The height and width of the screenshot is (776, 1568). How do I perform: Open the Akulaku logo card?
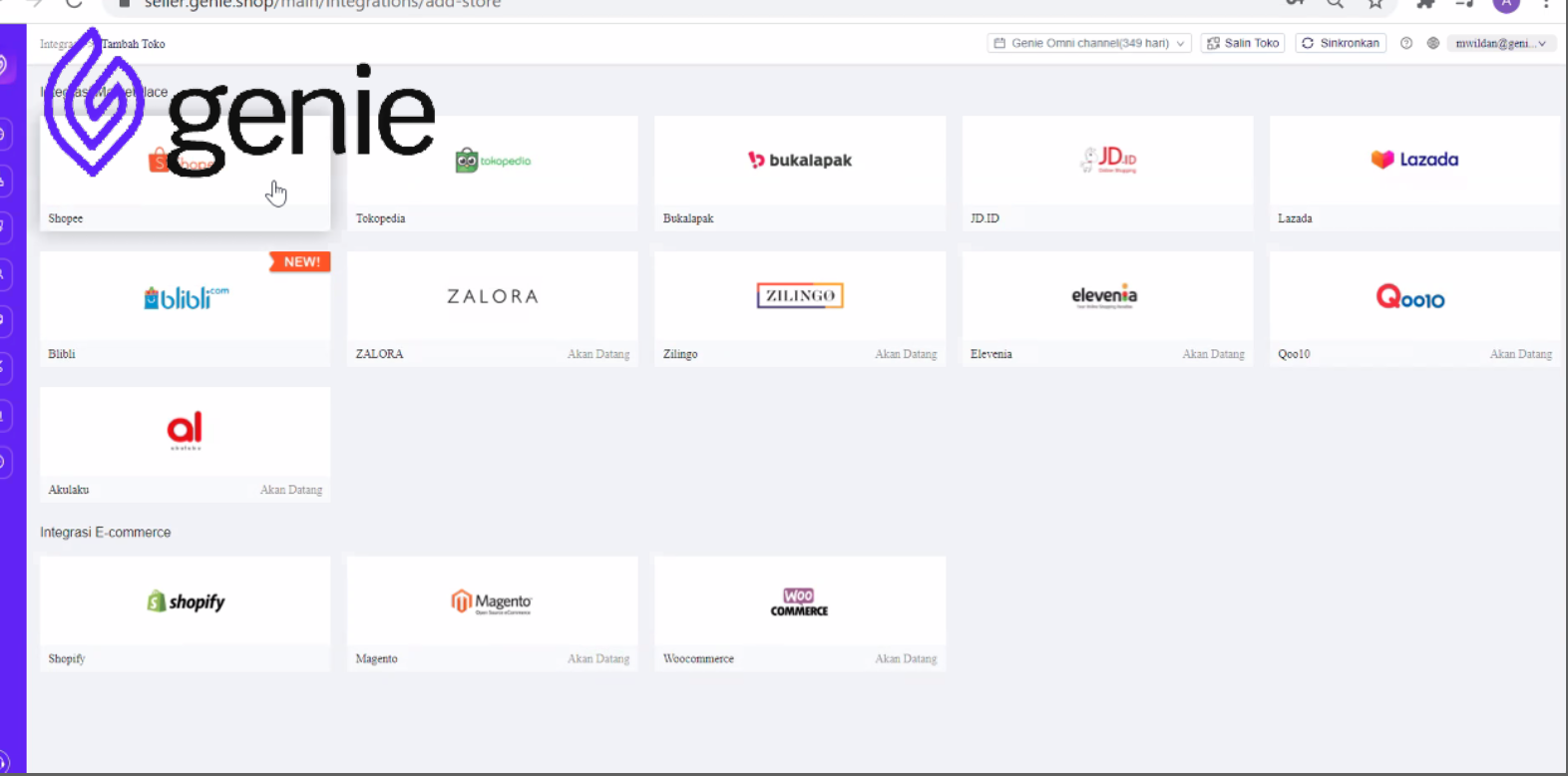click(185, 445)
